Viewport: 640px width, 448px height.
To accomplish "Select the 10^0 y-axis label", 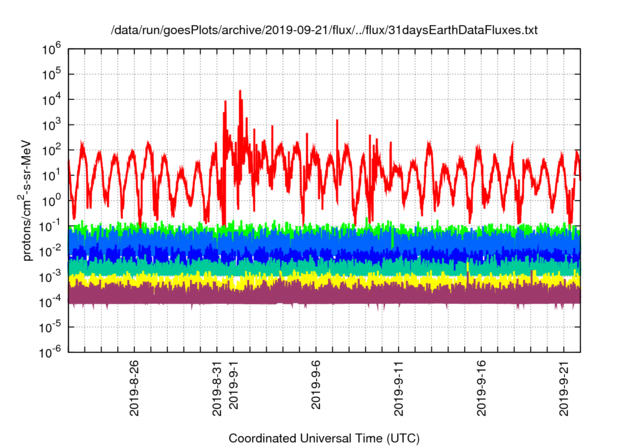I will [x=51, y=201].
